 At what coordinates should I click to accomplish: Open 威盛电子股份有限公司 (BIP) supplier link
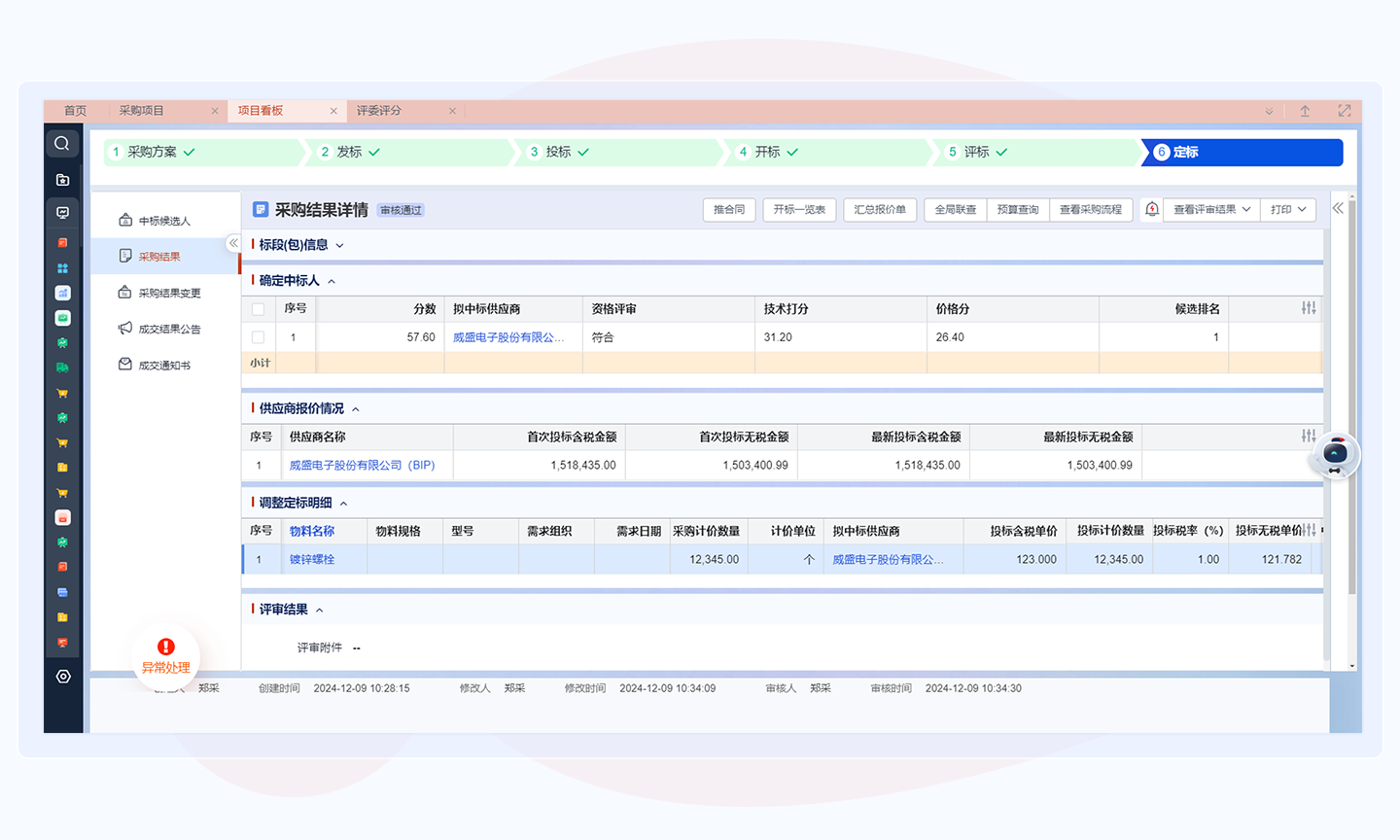coord(362,466)
